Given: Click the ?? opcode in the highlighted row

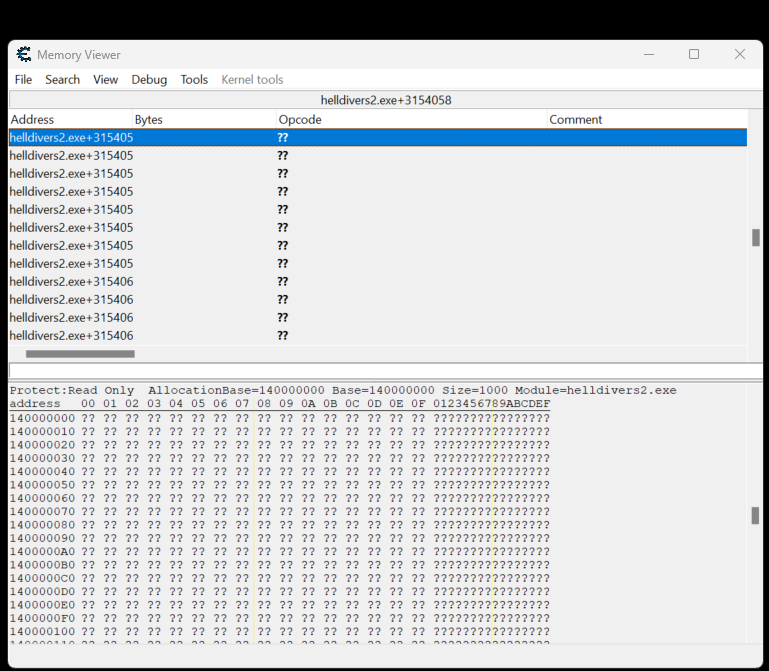Looking at the screenshot, I should point(282,137).
